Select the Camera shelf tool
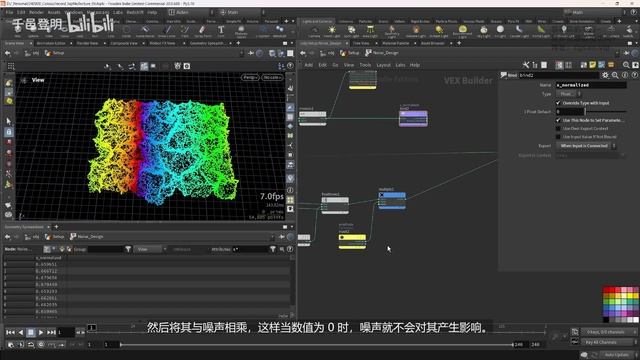Viewport: 640px width, 360px height. click(x=314, y=31)
